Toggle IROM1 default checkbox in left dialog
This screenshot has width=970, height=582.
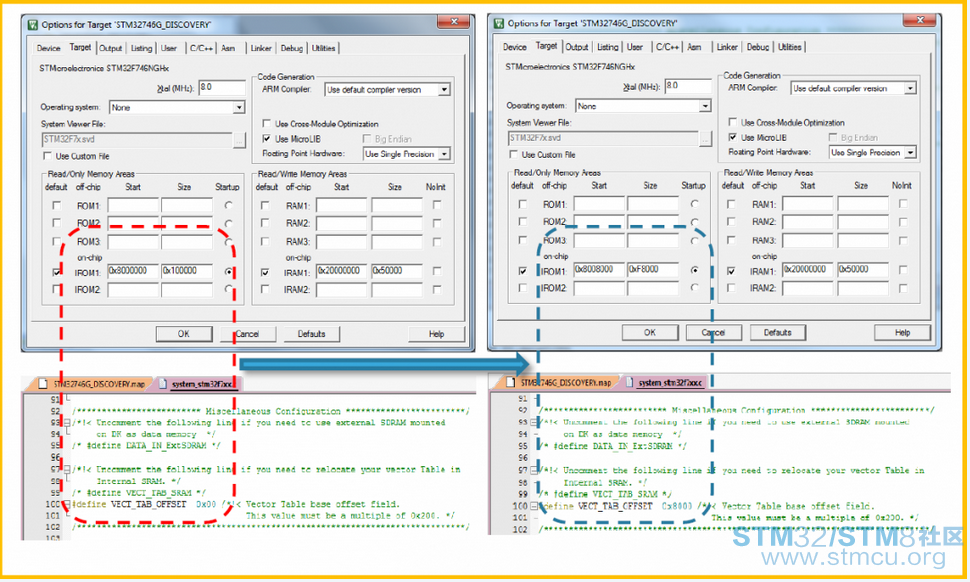tap(57, 272)
